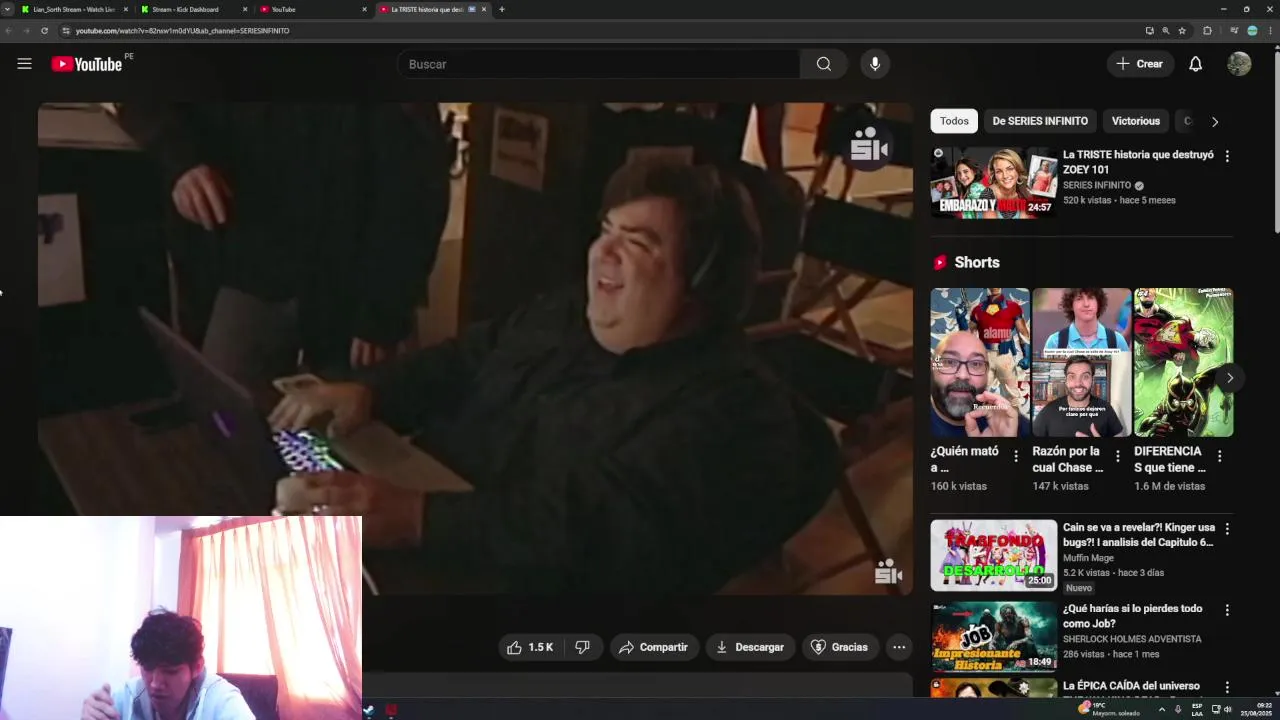The image size is (1280, 720).
Task: Visit SHERLOCK HOLMES ADVENTISTA channel
Action: tap(1132, 639)
